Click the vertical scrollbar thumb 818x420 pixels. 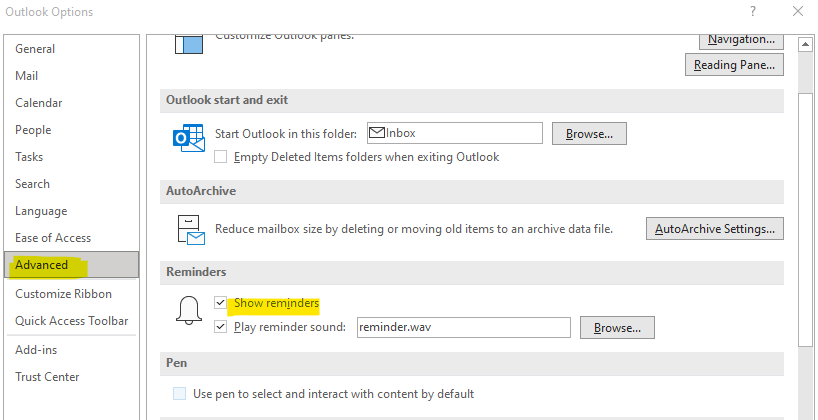pos(805,219)
